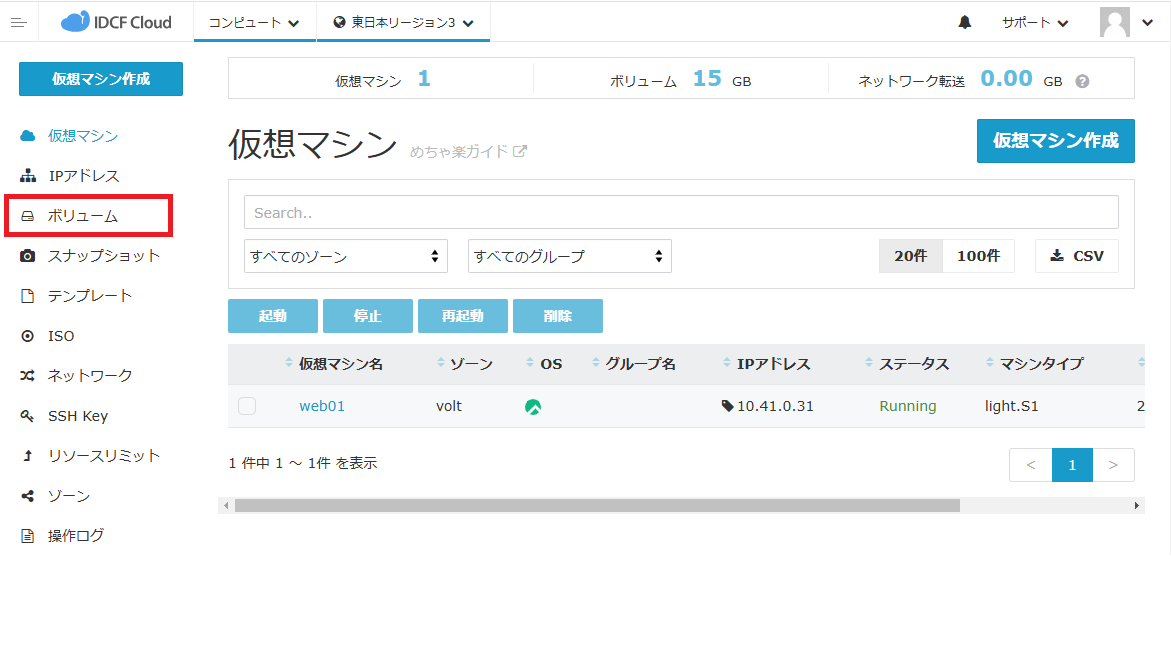Expand the すべてのグループ dropdown
1171x648 pixels.
point(569,256)
